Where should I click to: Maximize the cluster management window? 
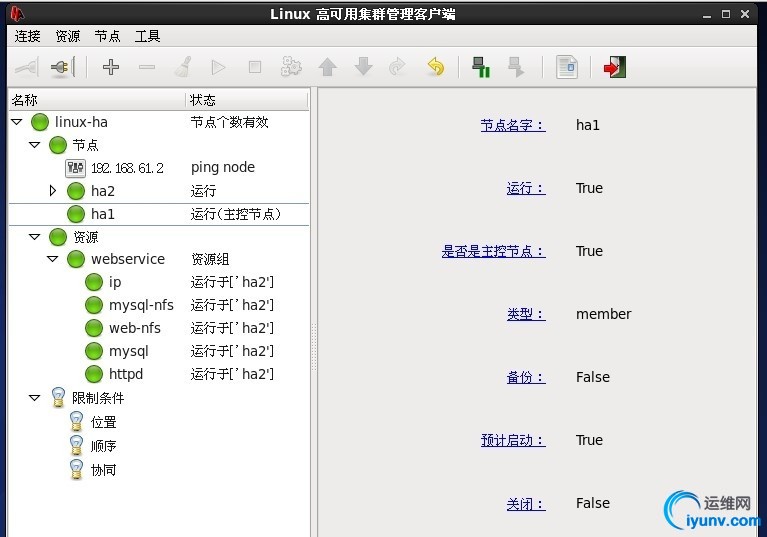pos(726,14)
